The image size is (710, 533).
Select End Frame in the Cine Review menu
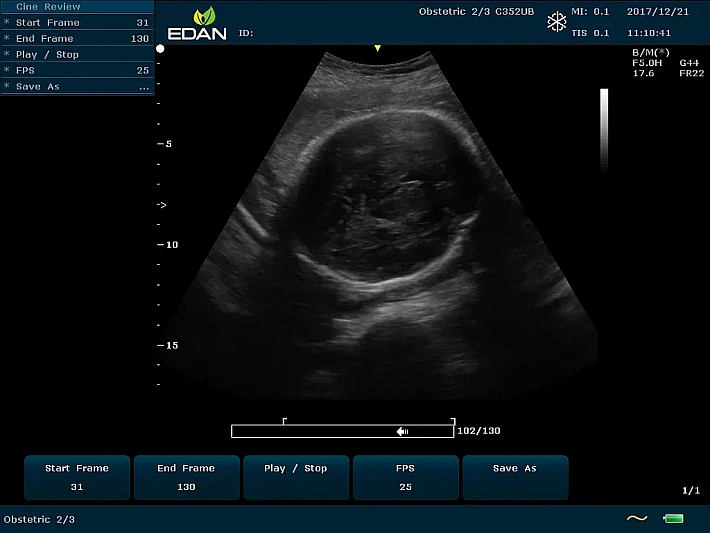coord(77,38)
